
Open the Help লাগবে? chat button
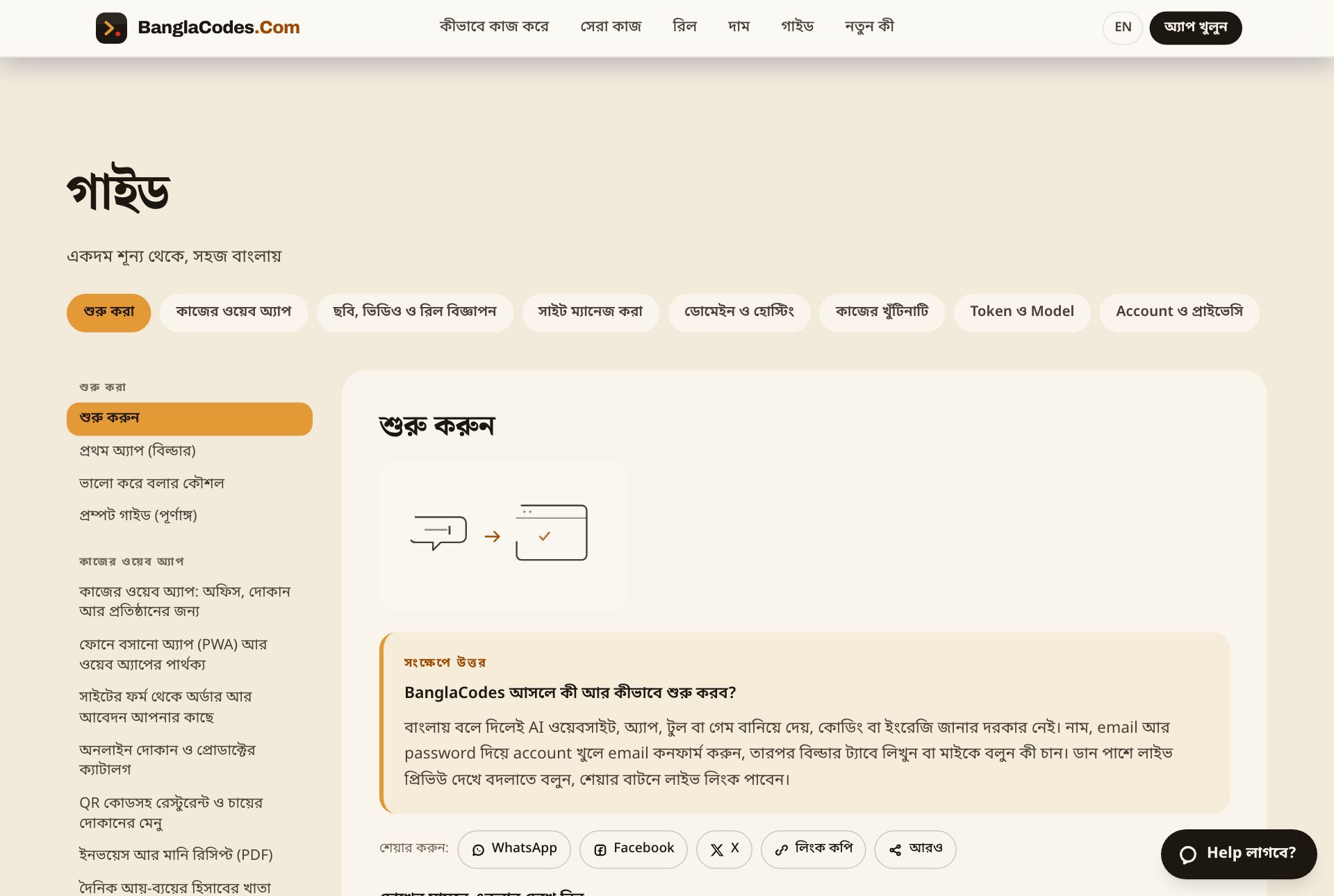(1239, 854)
